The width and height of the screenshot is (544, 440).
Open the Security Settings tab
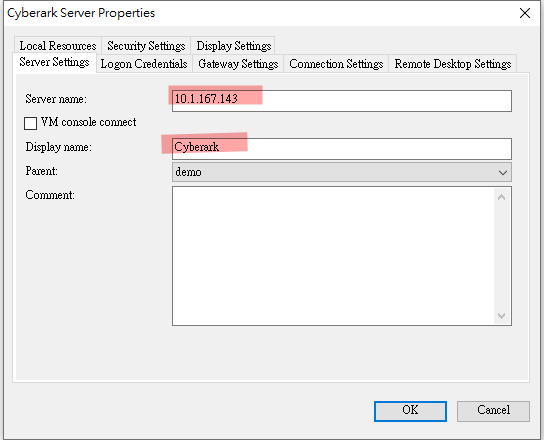click(x=146, y=45)
